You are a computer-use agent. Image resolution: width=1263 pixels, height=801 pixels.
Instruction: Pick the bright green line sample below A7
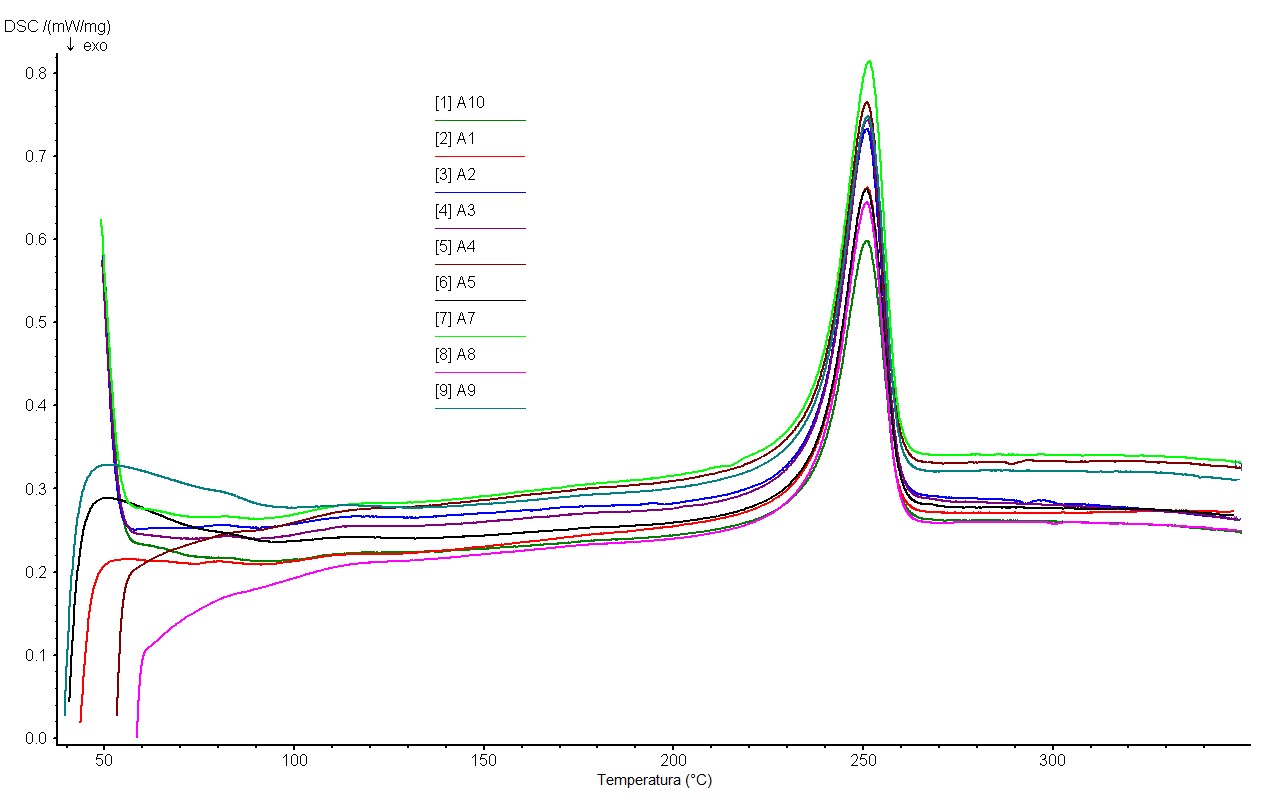point(480,337)
